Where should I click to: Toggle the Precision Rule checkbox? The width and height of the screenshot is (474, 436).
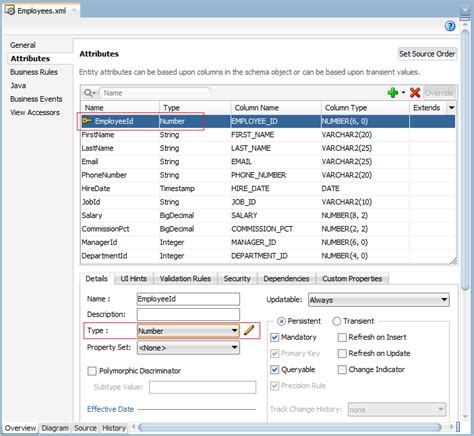click(275, 386)
